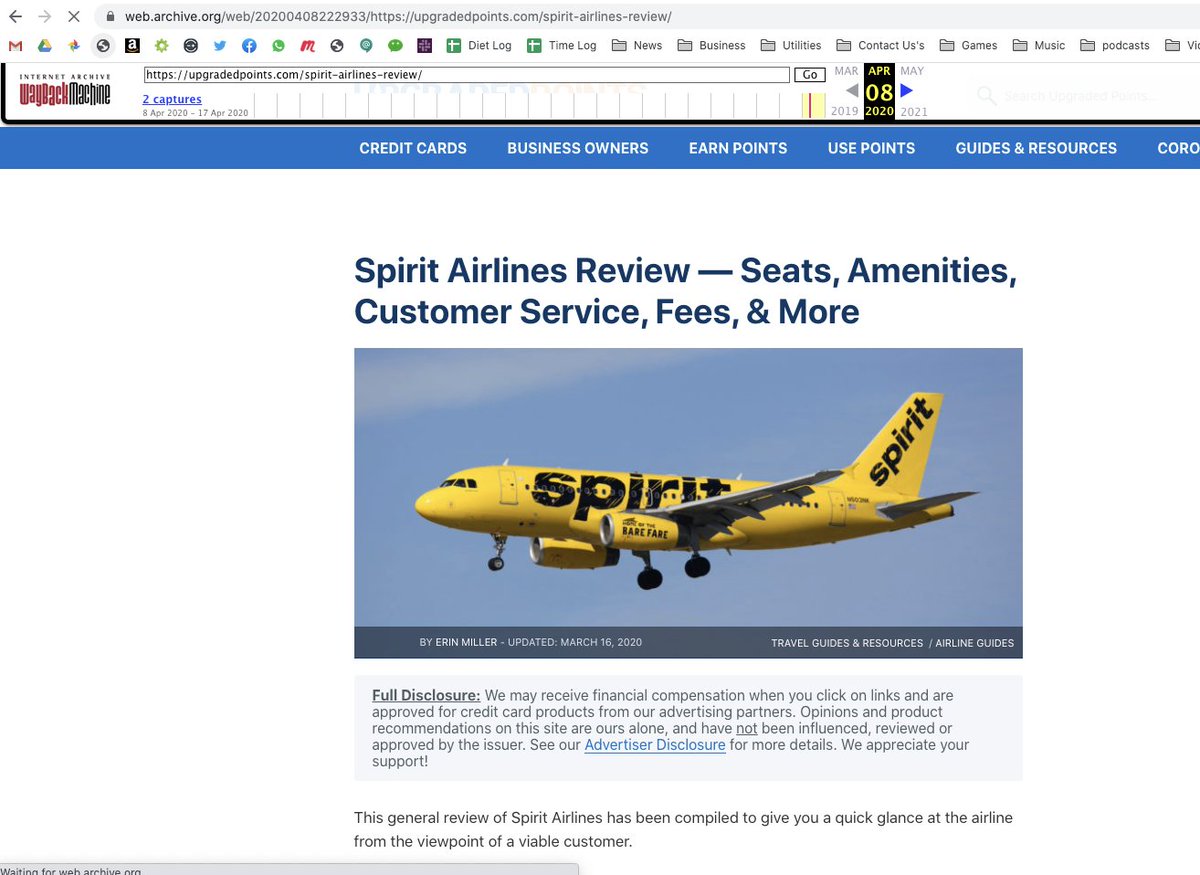This screenshot has width=1200, height=875.
Task: Open the USE POINTS nav menu
Action: pyautogui.click(x=871, y=148)
